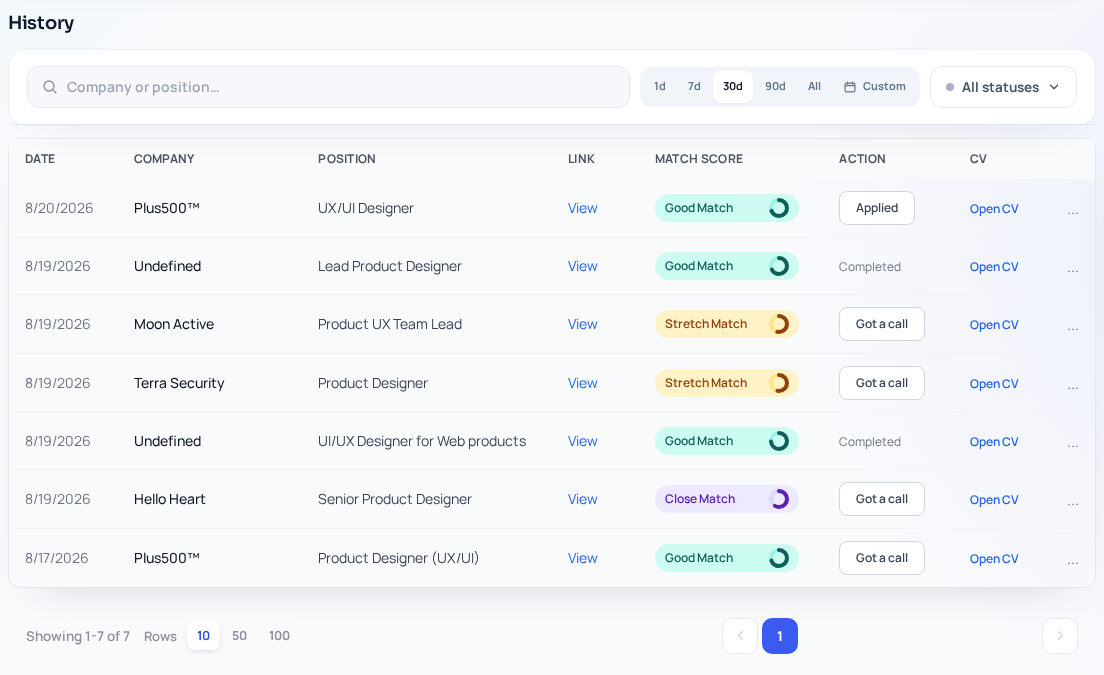The height and width of the screenshot is (675, 1104).
Task: Click the 8/17/2026 date cell
Action: pos(56,558)
